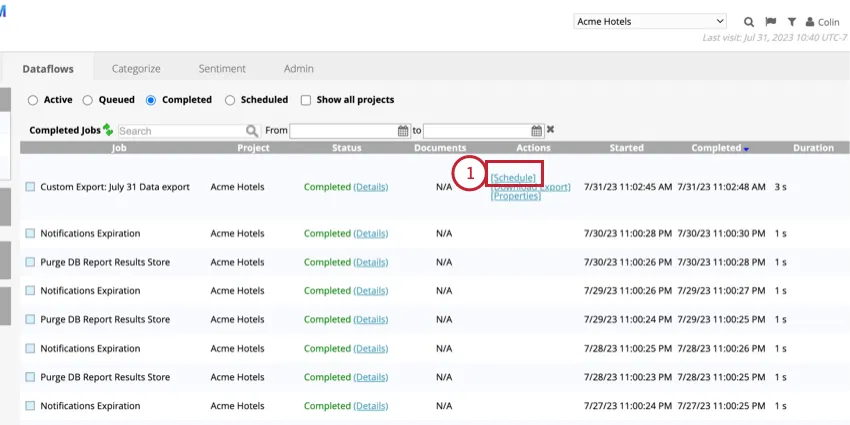Switch to the Sentiment tab

coord(222,69)
